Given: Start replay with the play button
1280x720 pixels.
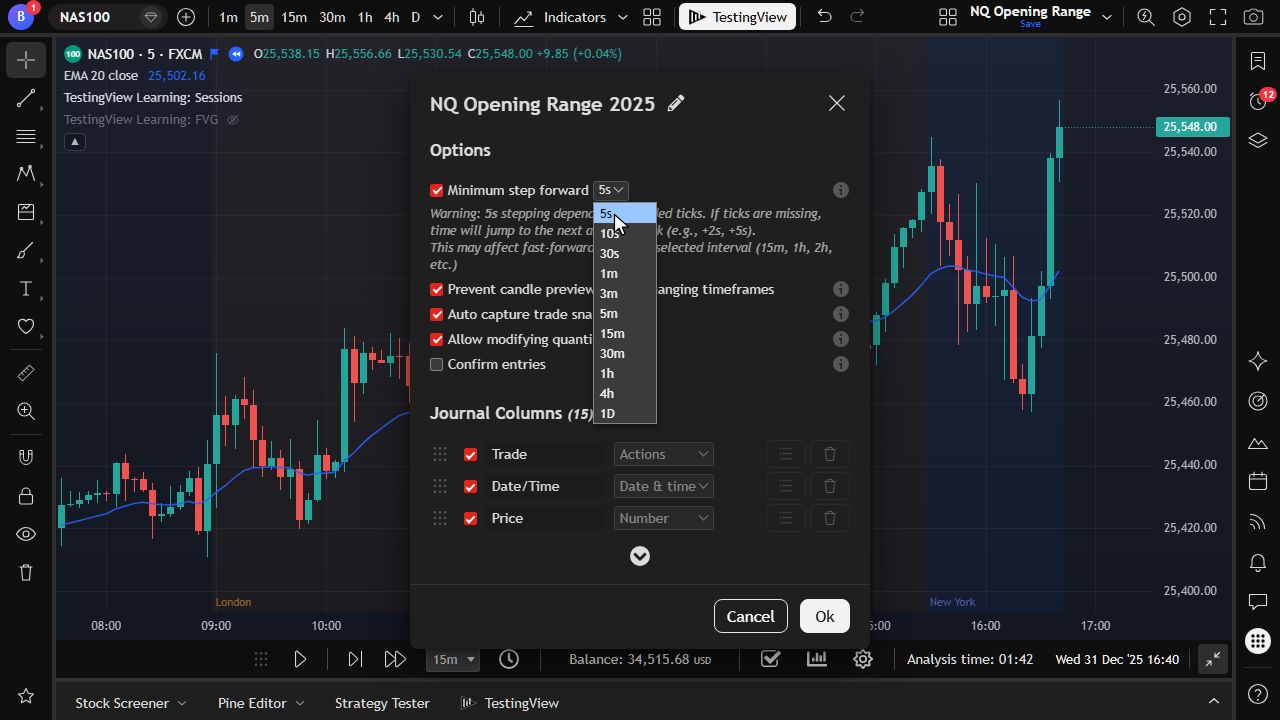Looking at the screenshot, I should pos(299,659).
